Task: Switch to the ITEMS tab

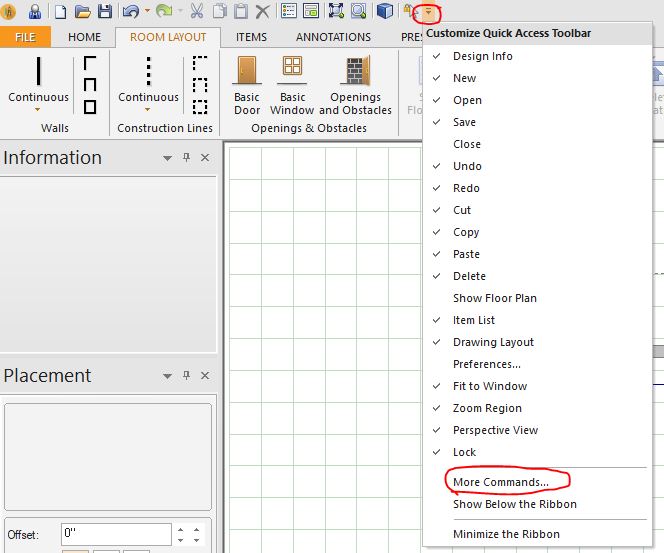Action: [251, 37]
